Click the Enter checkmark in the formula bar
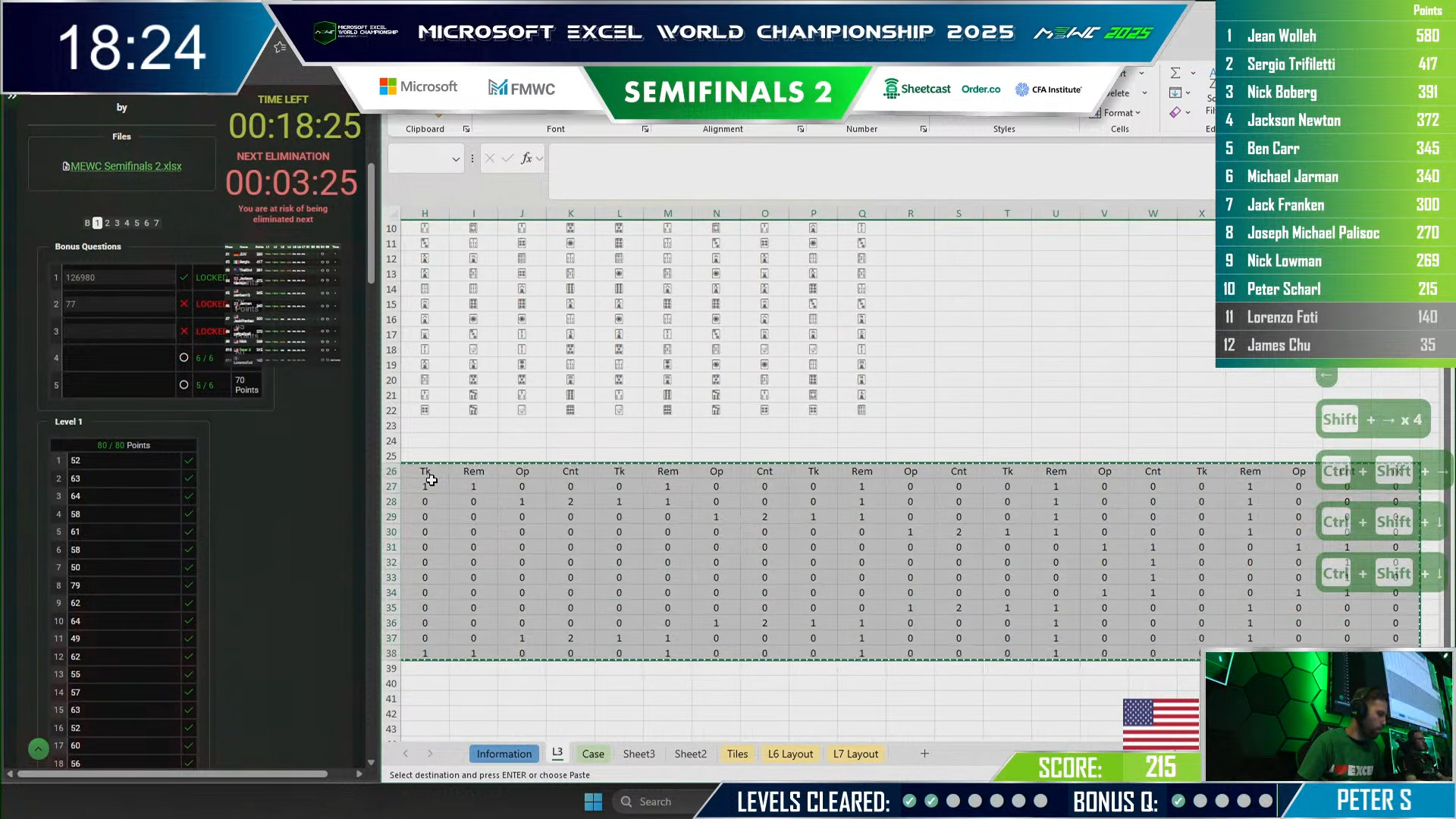The height and width of the screenshot is (819, 1456). [x=507, y=158]
